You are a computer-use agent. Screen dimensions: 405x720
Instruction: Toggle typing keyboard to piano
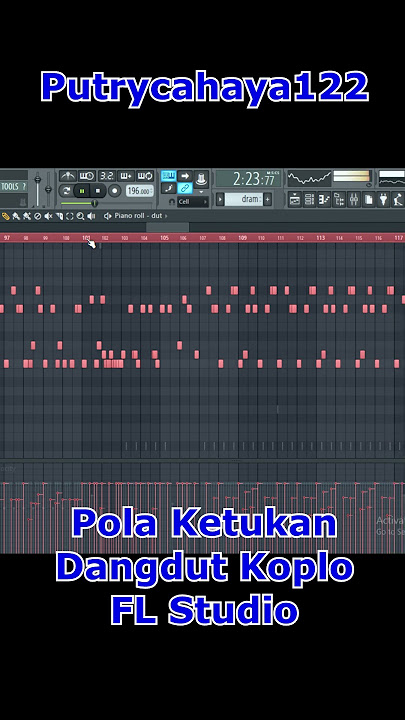169,176
